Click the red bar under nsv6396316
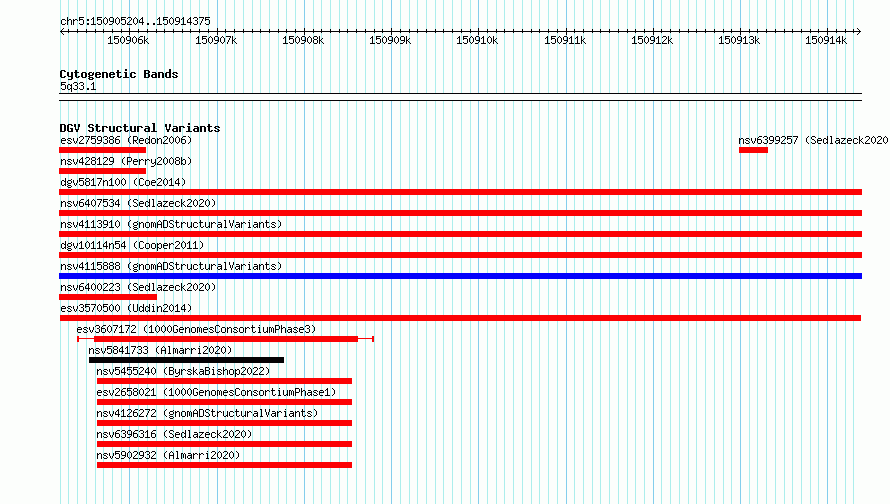The height and width of the screenshot is (504, 890). click(x=224, y=444)
